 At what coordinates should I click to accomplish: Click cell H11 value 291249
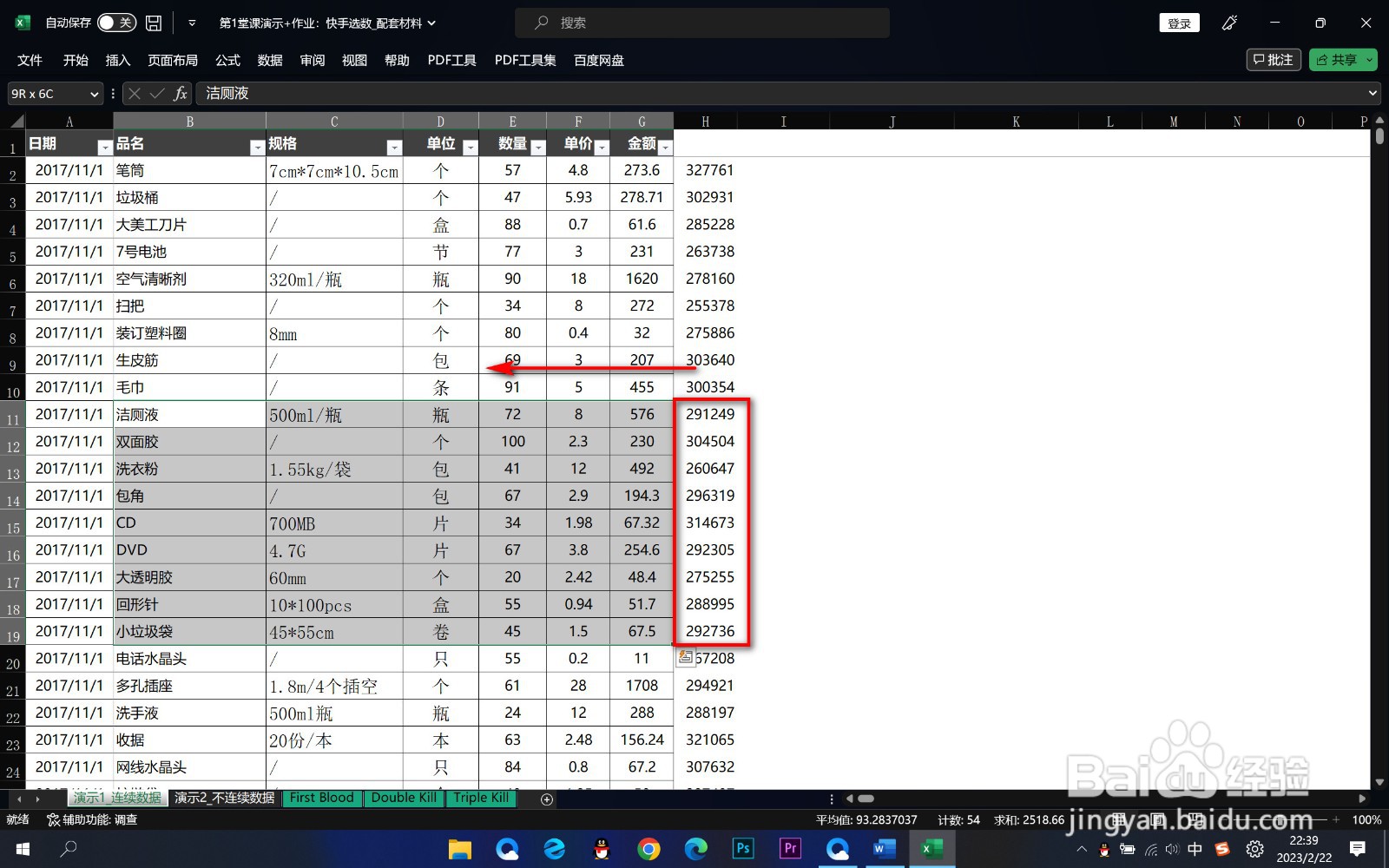(x=710, y=414)
